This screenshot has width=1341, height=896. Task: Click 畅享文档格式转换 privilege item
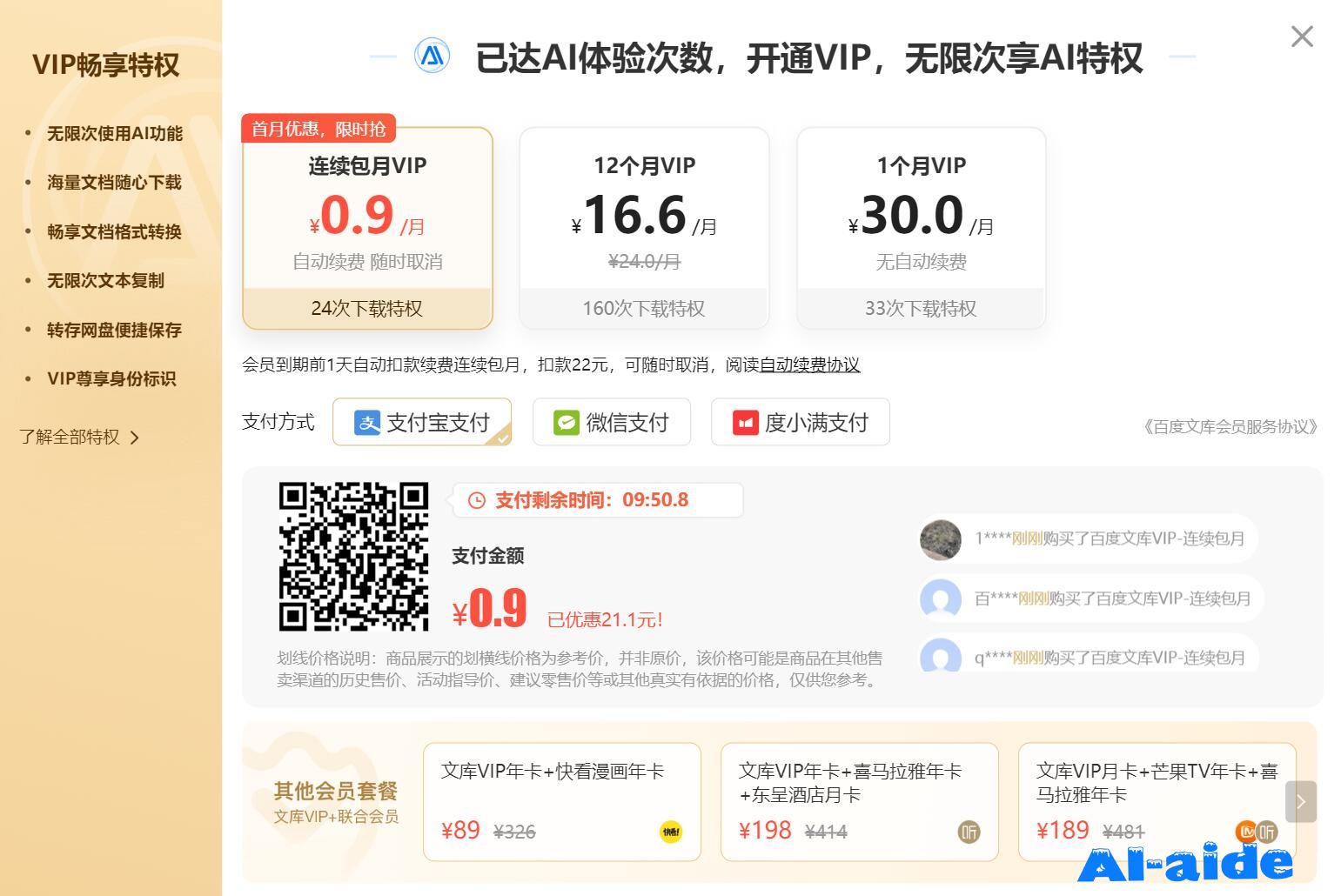pyautogui.click(x=114, y=231)
